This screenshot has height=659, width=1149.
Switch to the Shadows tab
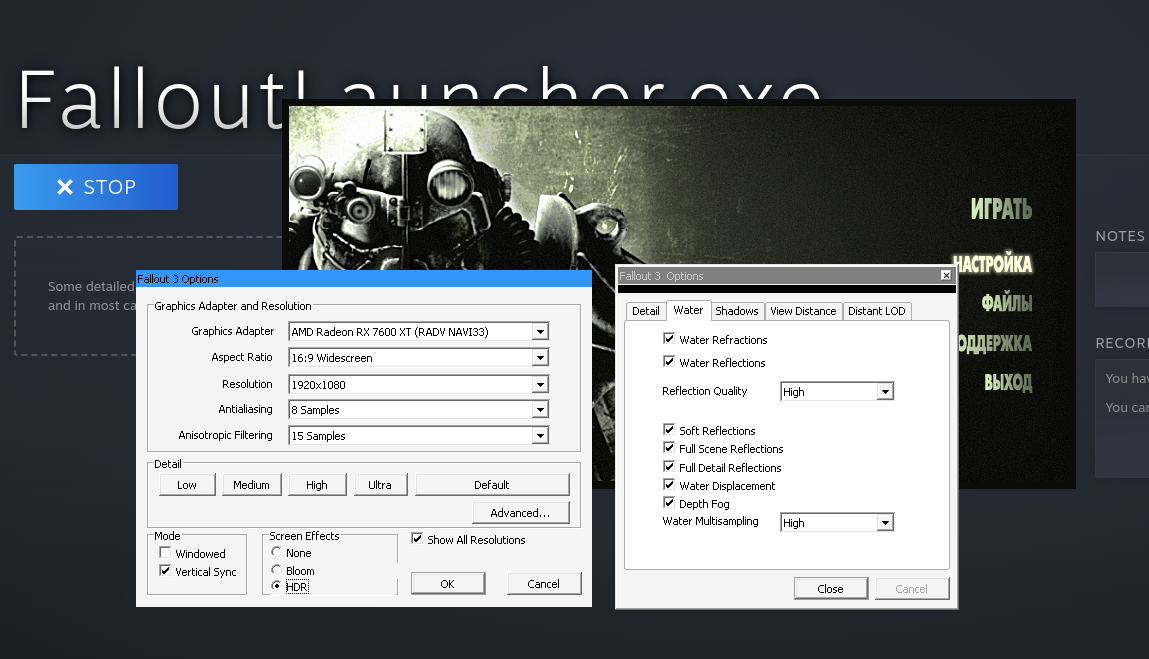[x=736, y=311]
